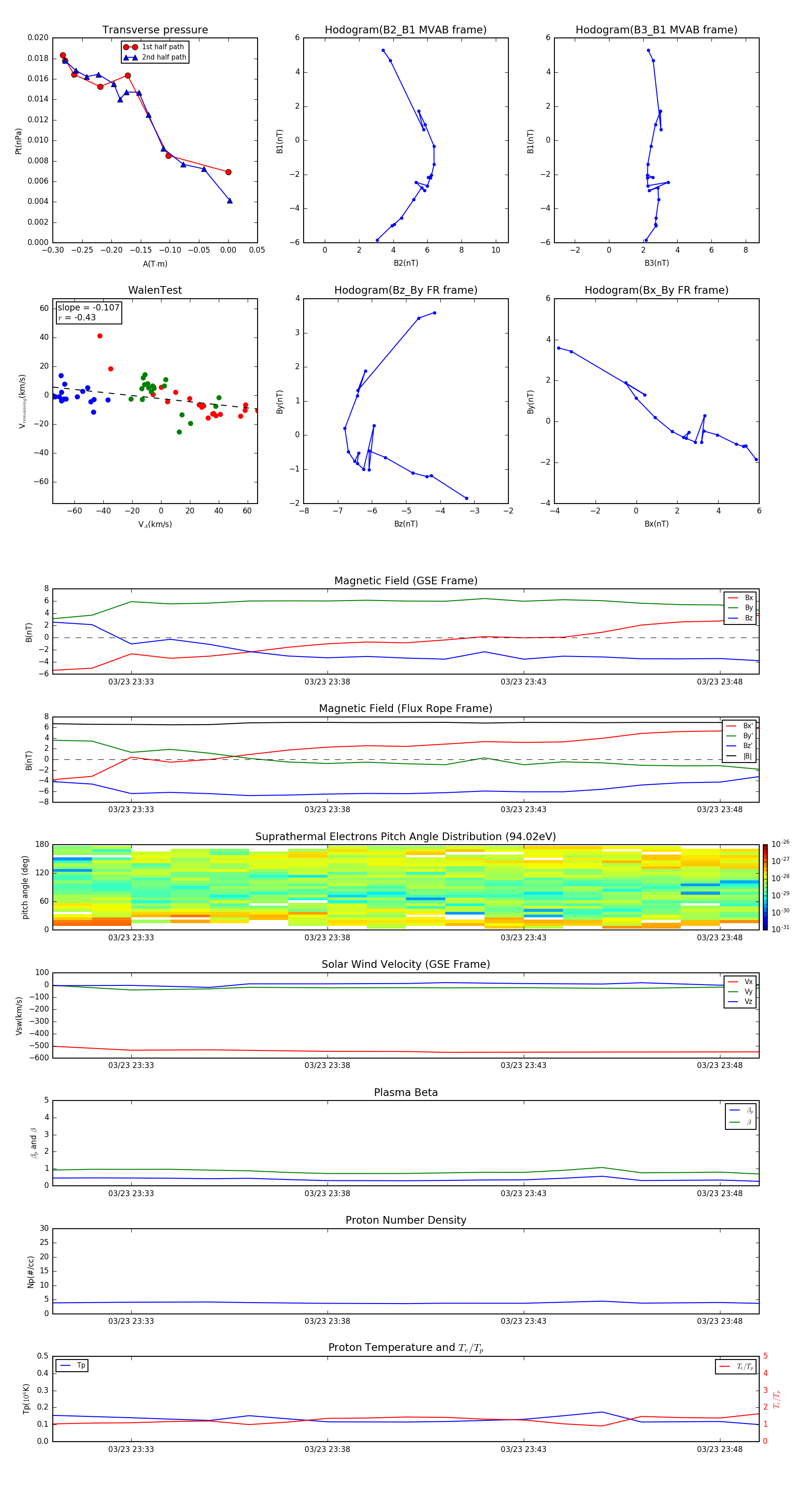This screenshot has width=812, height=1489.
Task: Click the 'Tp' legend in temperature plot
Action: pos(72,1365)
